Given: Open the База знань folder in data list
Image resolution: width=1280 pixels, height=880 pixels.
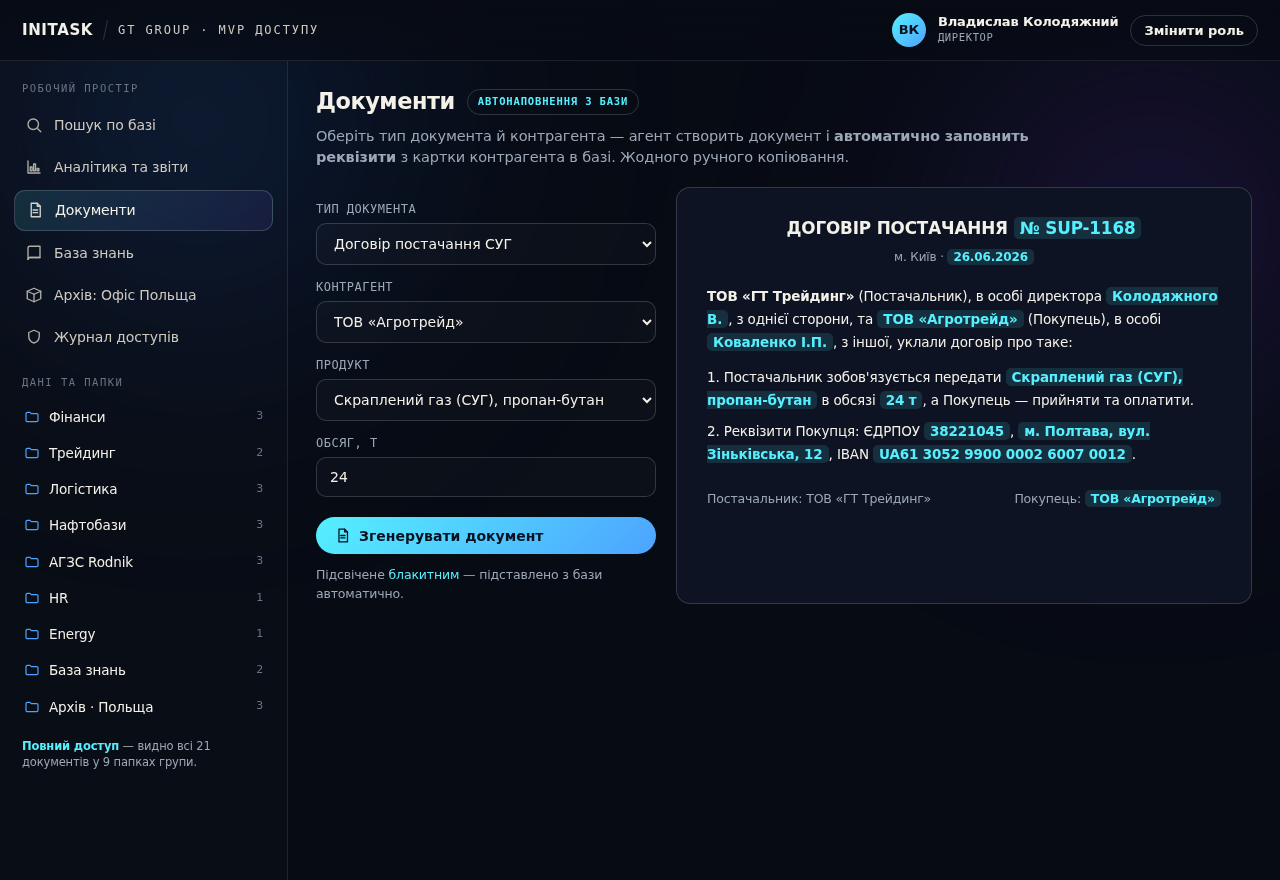Looking at the screenshot, I should point(143,670).
